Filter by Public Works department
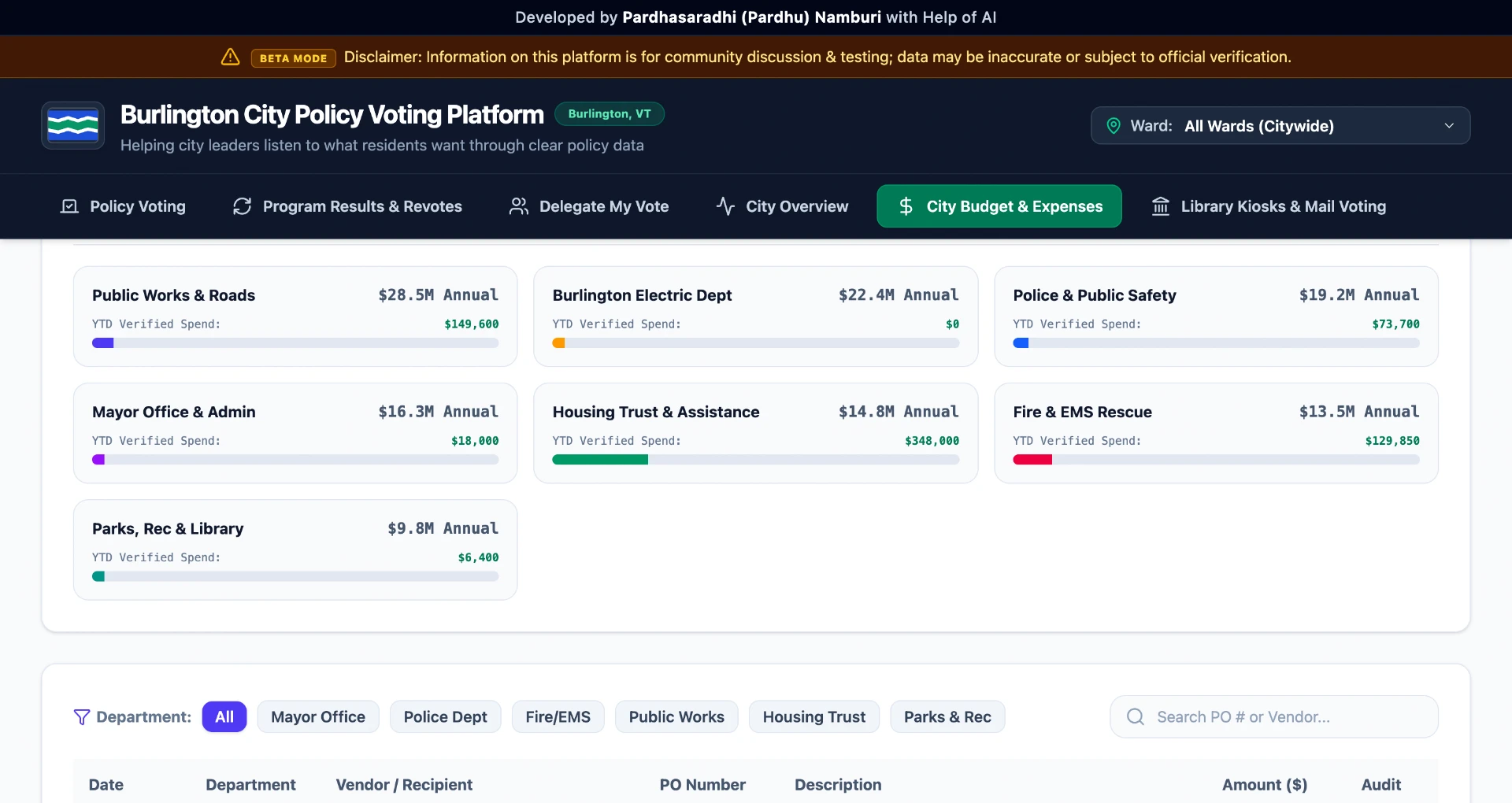This screenshot has height=803, width=1512. click(x=676, y=717)
